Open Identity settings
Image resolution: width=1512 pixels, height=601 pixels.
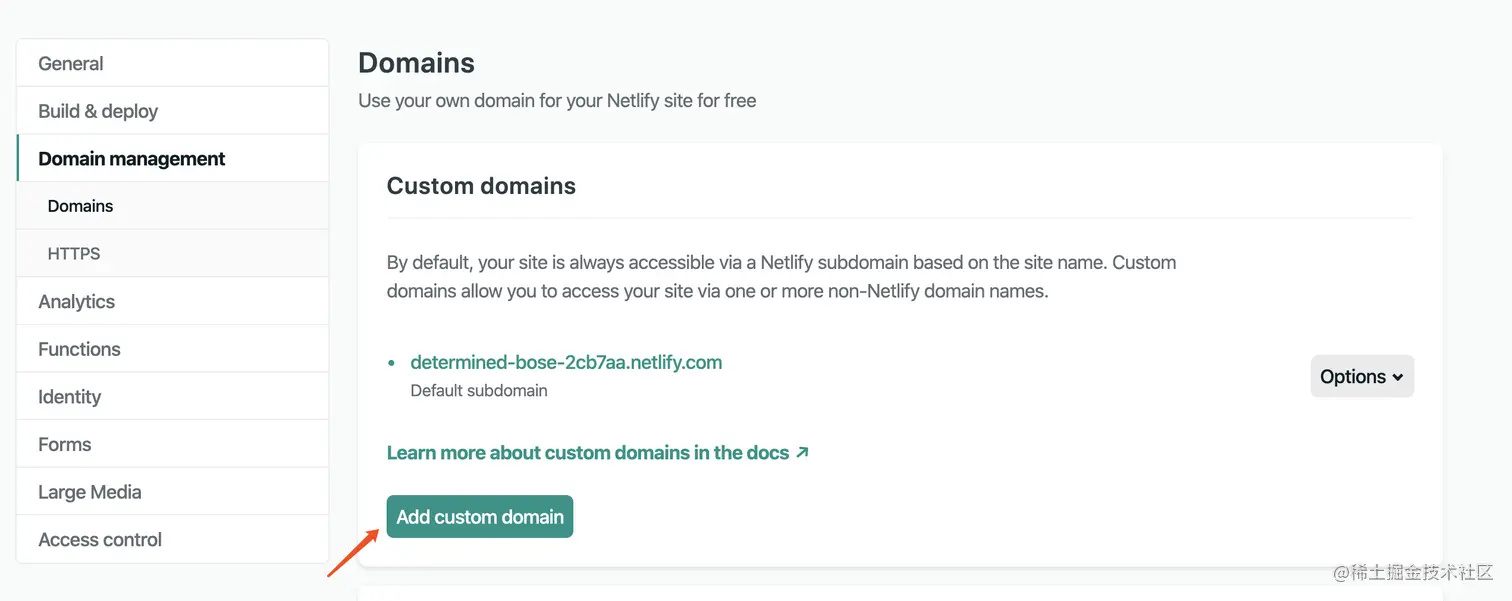click(69, 396)
